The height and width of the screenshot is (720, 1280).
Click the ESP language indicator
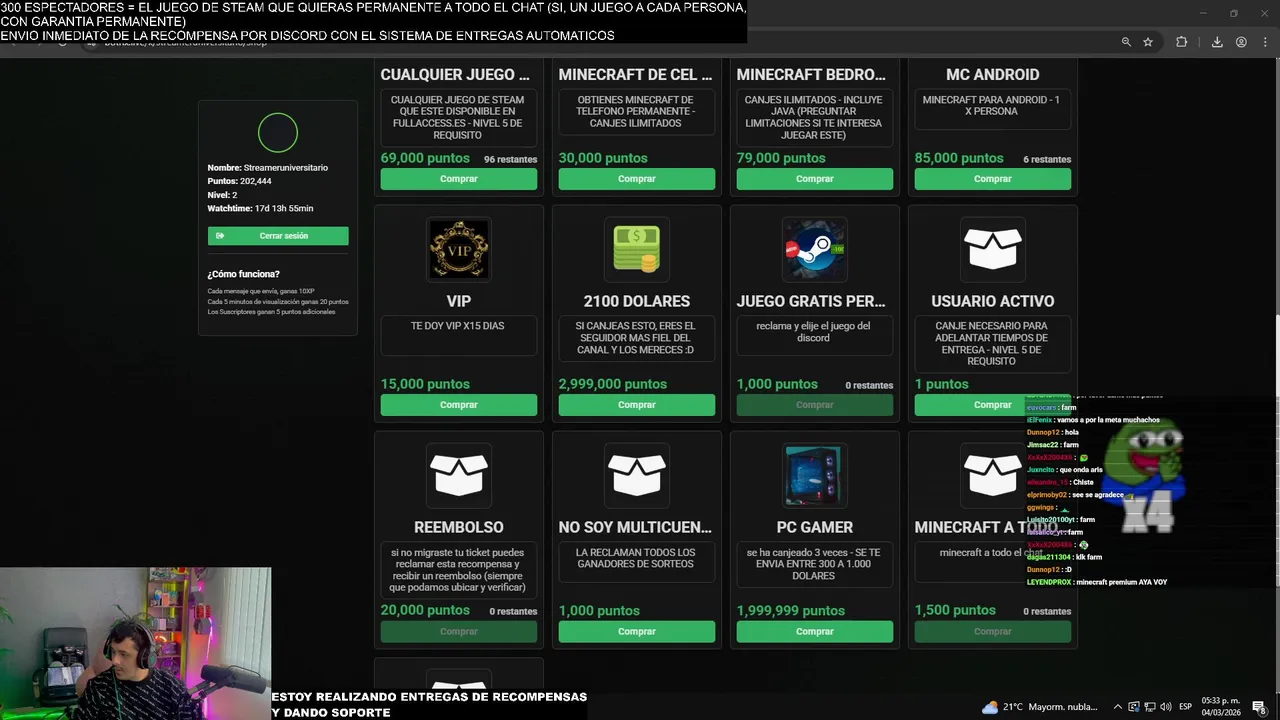pyautogui.click(x=1185, y=707)
